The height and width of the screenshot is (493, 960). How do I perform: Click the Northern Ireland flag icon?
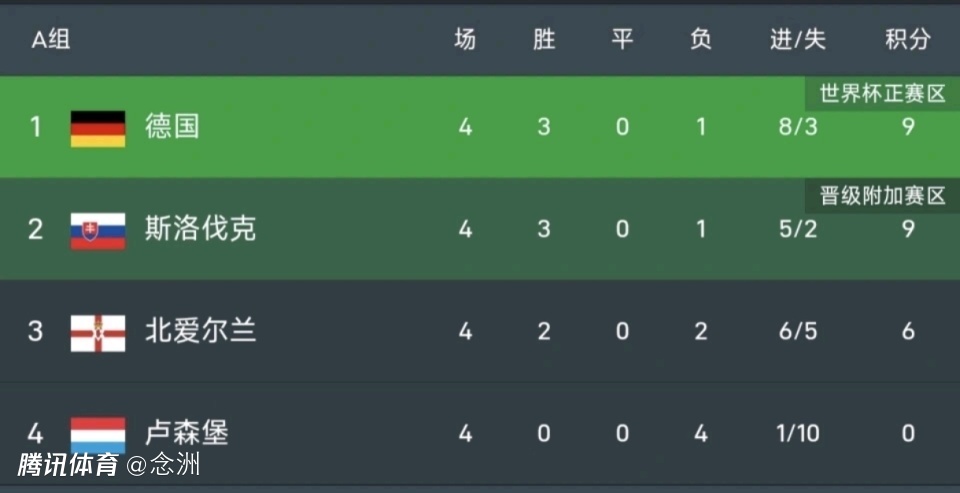tap(98, 332)
